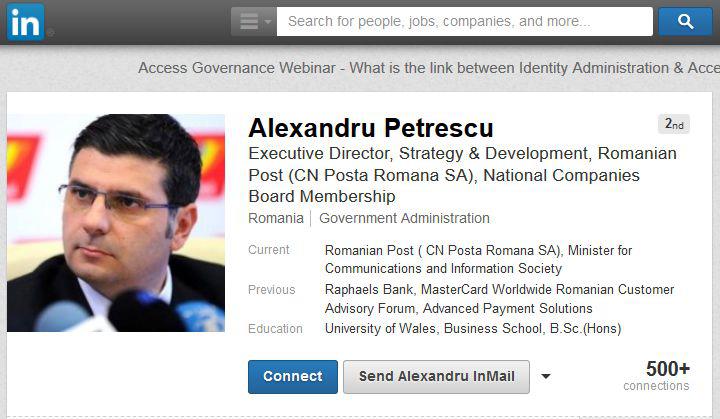Click Send Alexandru InMail button
Image resolution: width=720 pixels, height=419 pixels.
pos(436,377)
